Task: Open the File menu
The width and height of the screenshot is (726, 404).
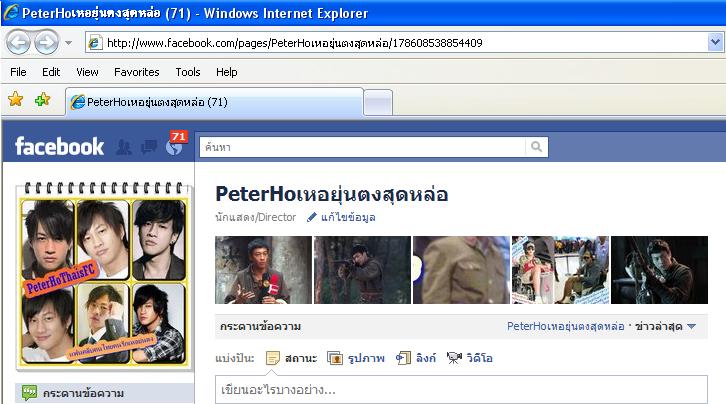Action: pos(18,72)
